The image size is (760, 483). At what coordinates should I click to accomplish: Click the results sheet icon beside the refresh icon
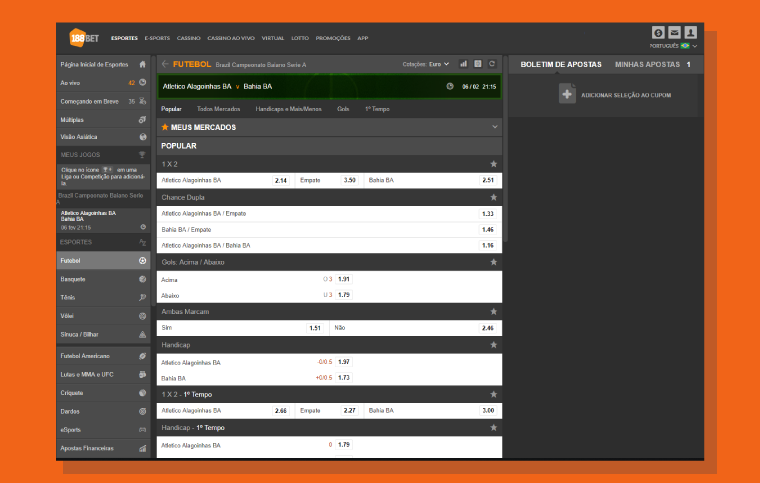click(478, 64)
